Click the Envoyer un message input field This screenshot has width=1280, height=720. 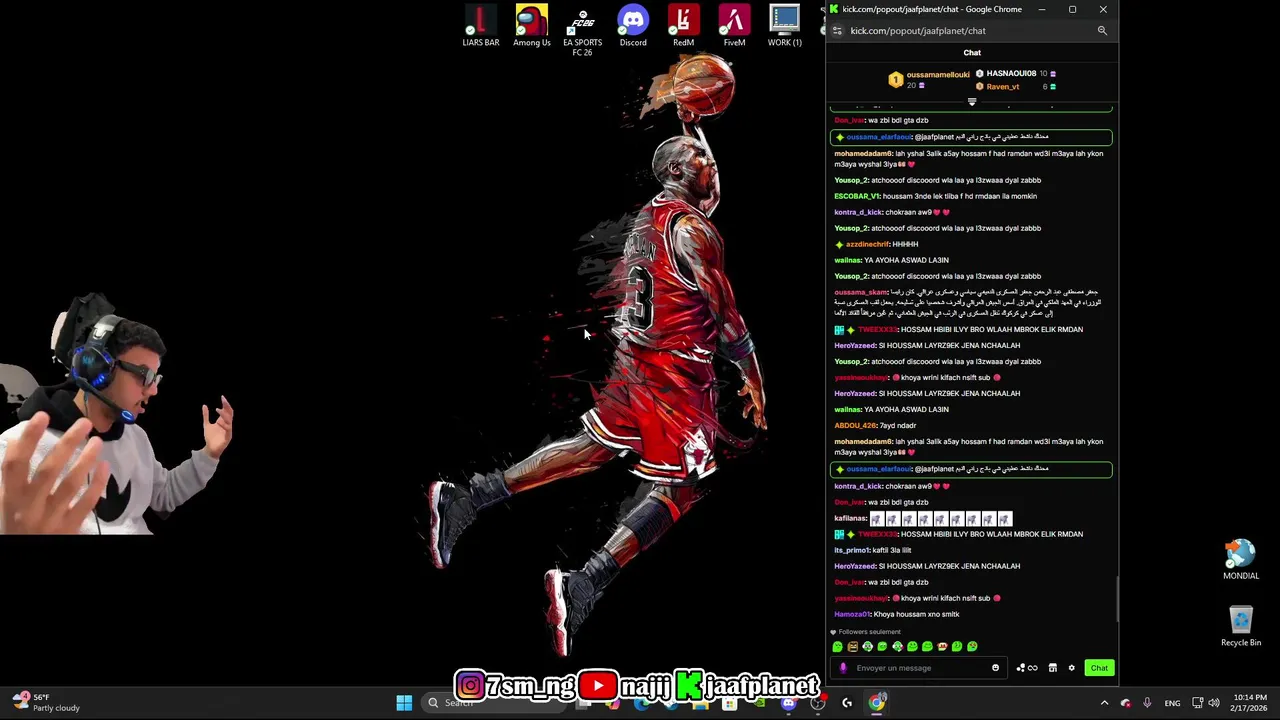(920, 668)
